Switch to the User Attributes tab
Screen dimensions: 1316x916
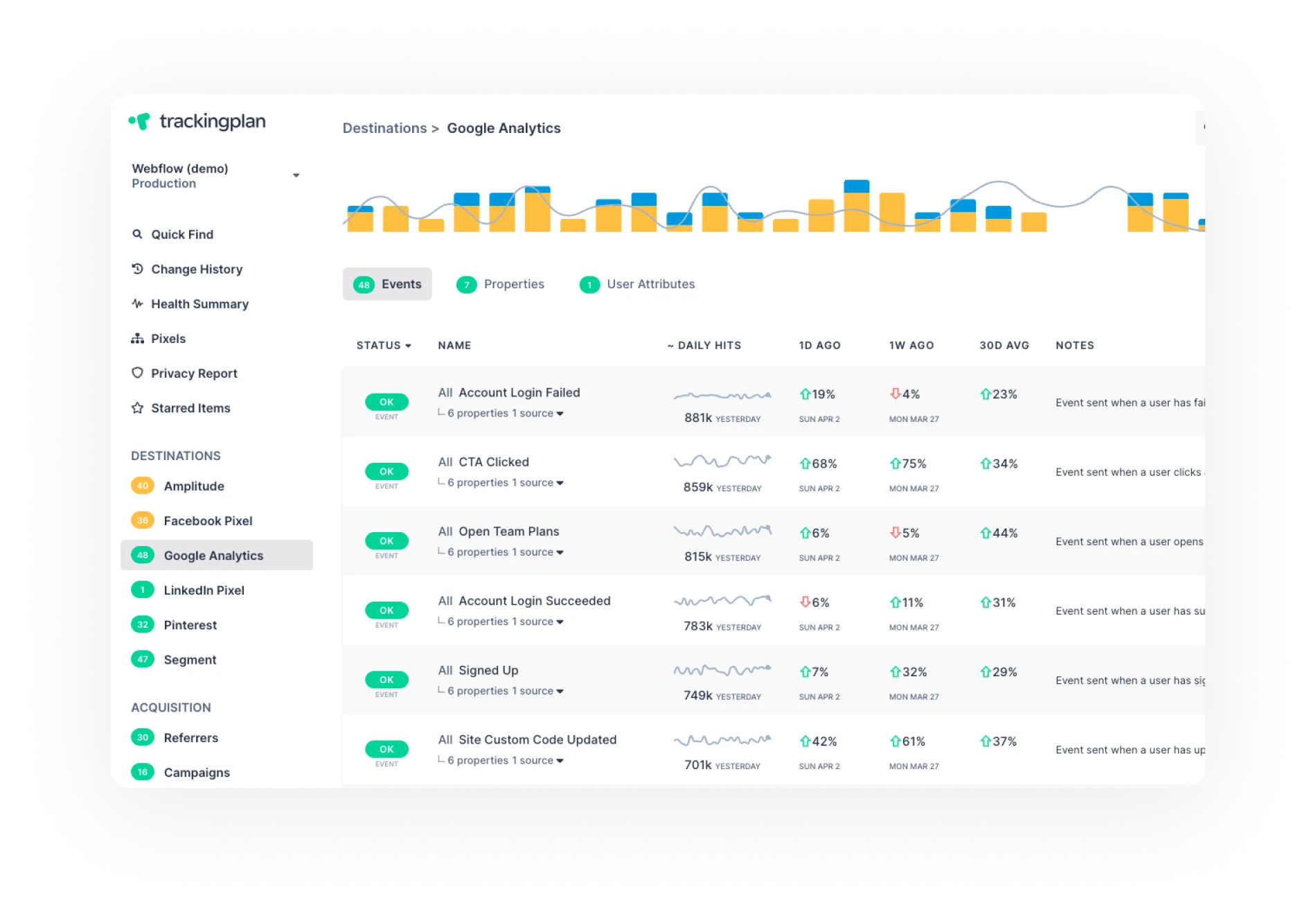pos(650,284)
